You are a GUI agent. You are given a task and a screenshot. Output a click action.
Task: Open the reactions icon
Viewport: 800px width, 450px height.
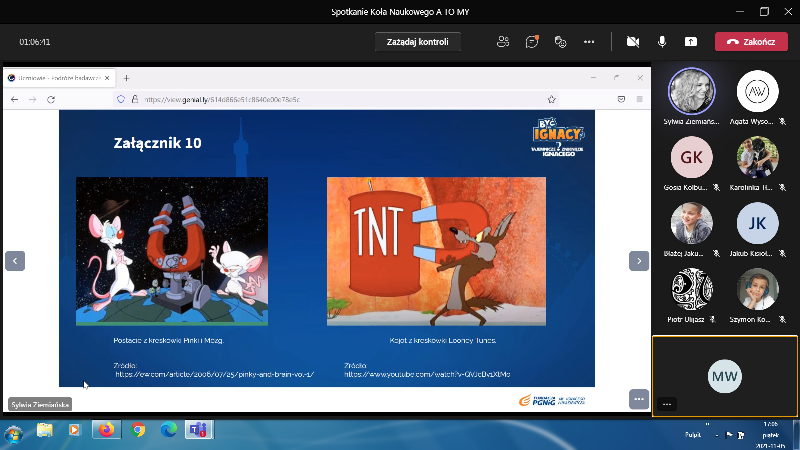point(560,42)
